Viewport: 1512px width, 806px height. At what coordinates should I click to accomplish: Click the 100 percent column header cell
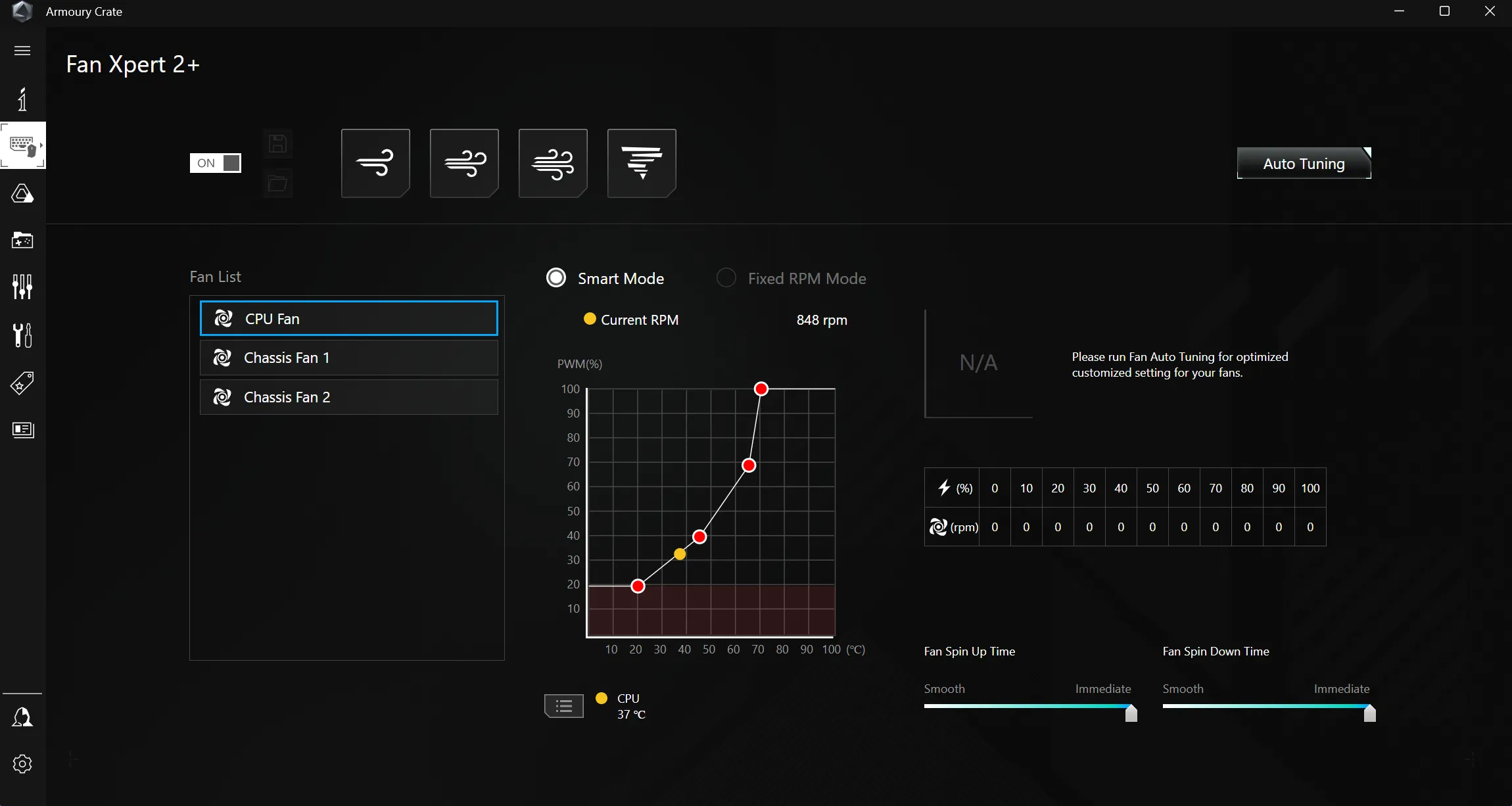point(1310,488)
